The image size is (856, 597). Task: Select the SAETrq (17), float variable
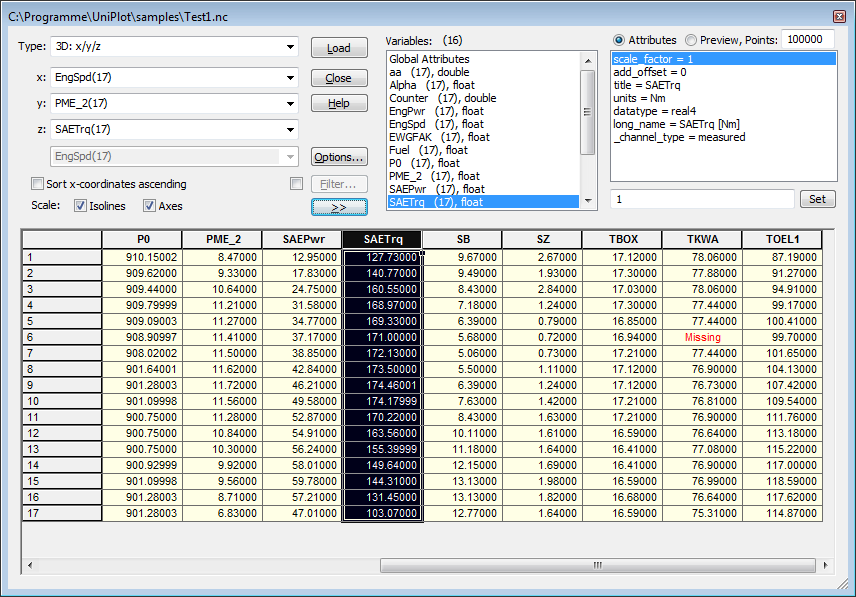click(483, 202)
